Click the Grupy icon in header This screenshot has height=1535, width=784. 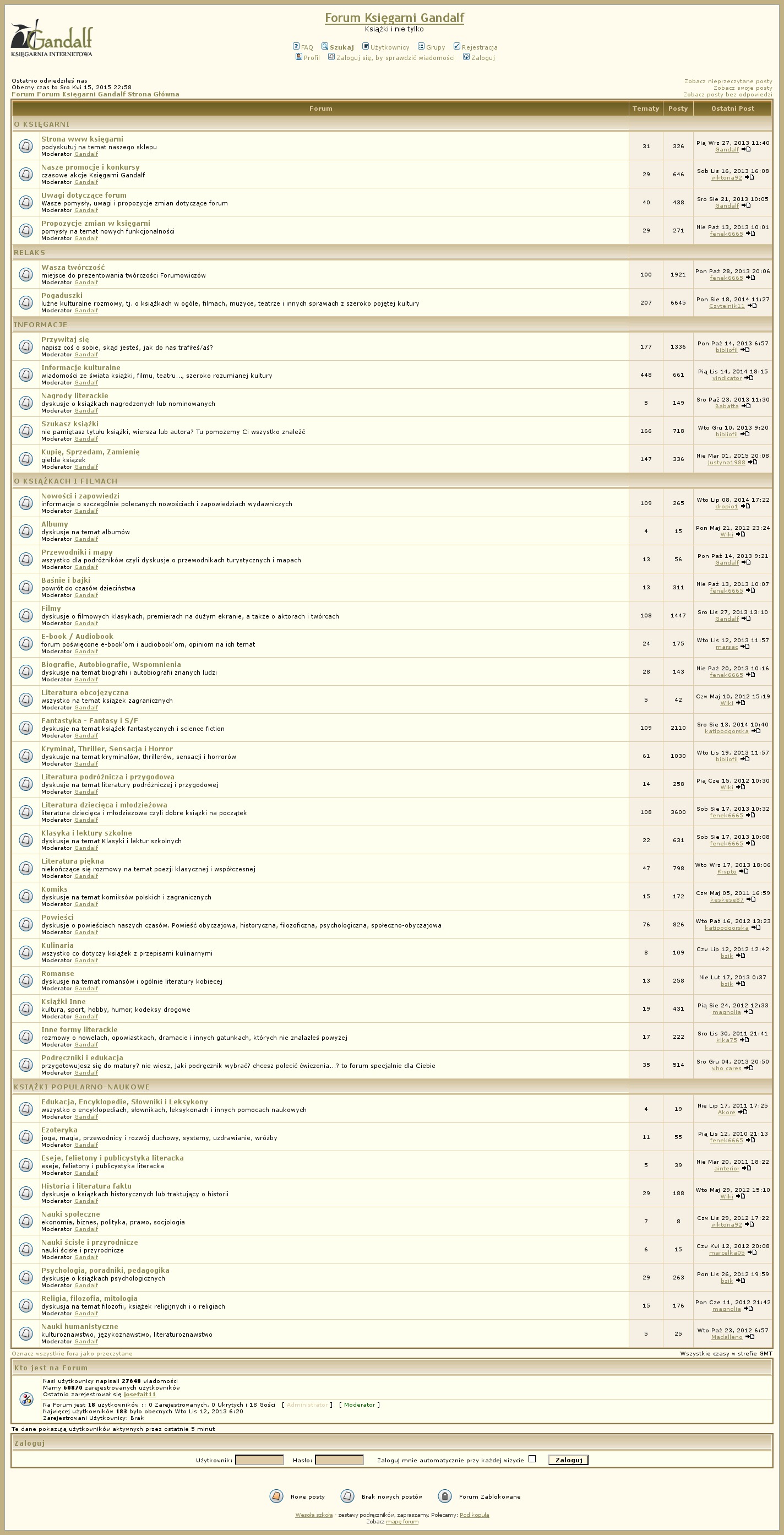[x=421, y=46]
